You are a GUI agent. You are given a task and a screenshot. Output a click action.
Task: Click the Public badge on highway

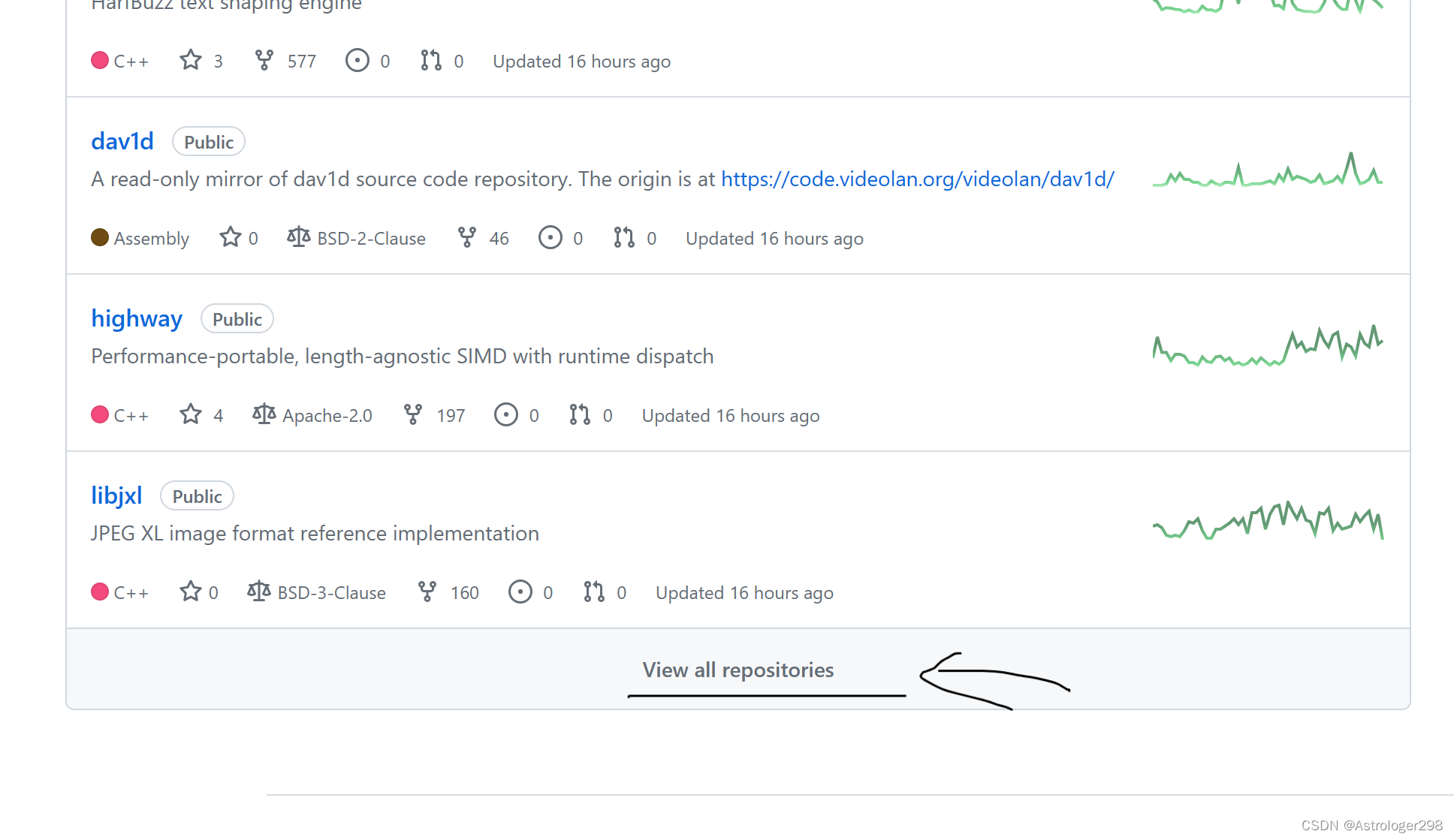coord(237,318)
